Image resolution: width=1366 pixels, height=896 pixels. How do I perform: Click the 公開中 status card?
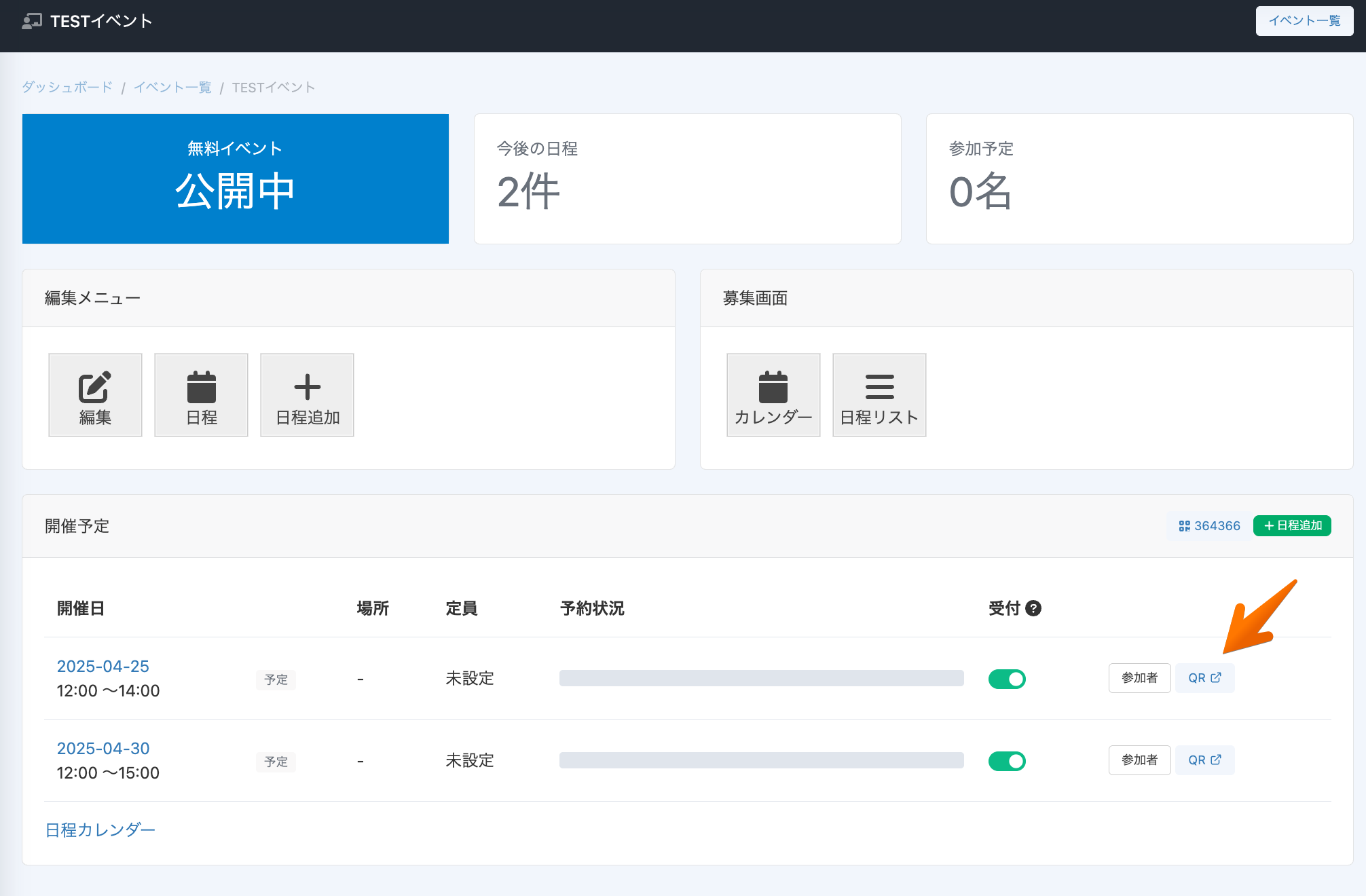[x=236, y=179]
